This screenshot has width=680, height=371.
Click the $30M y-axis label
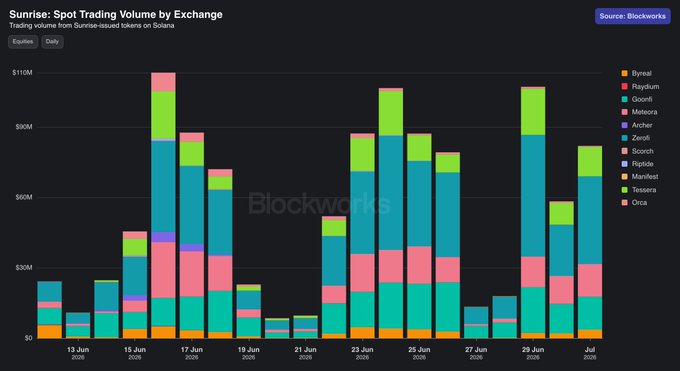(x=23, y=268)
